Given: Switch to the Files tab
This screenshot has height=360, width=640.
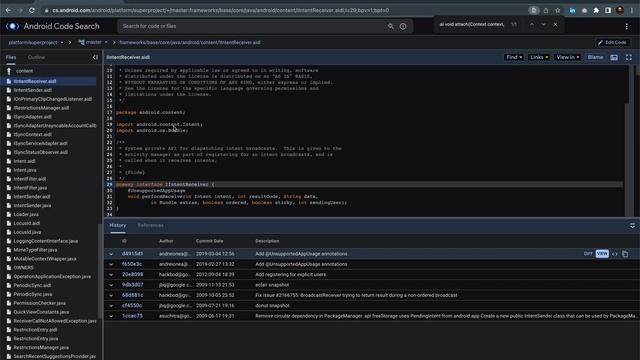Looking at the screenshot, I should click(x=11, y=57).
